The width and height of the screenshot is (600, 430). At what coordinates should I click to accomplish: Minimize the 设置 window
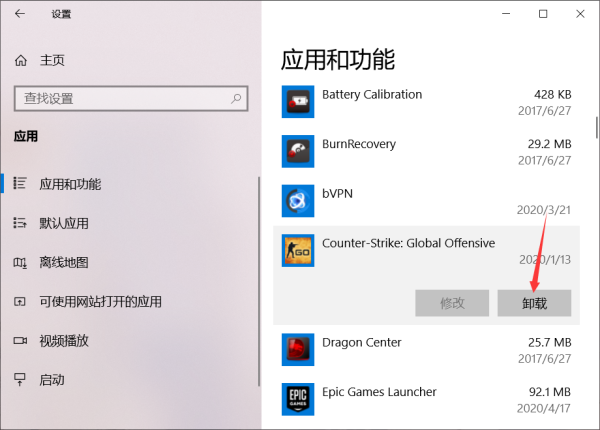(x=506, y=14)
